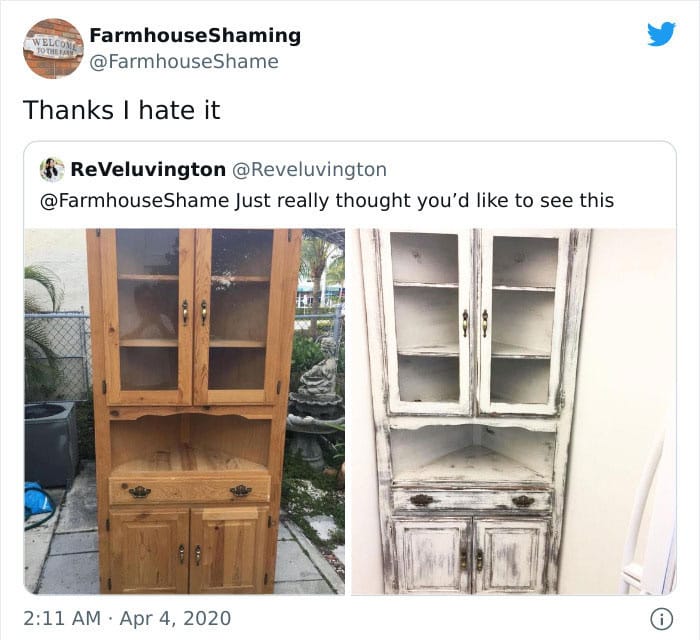Open the white distressed cabinet after photo

pos(513,411)
